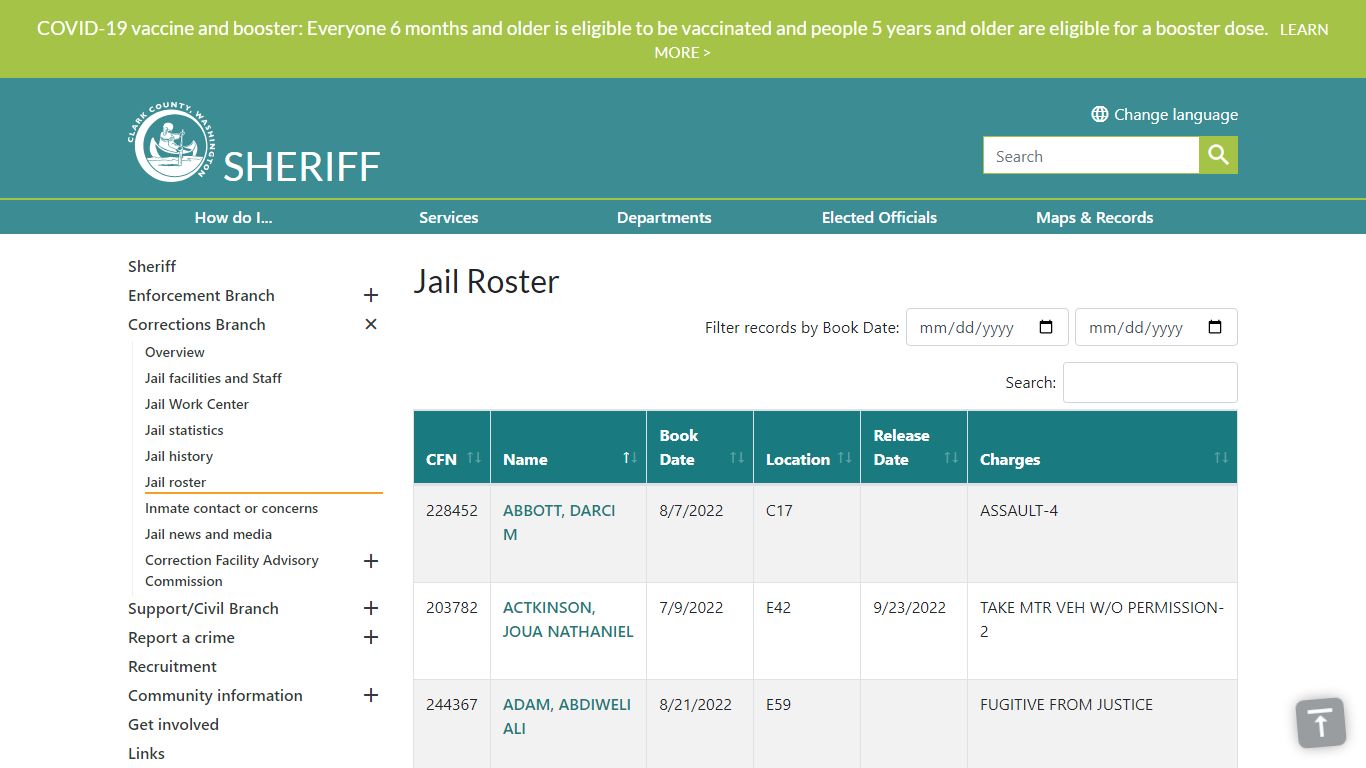Open the Services menu
Screen dimensions: 1366x768
[448, 217]
